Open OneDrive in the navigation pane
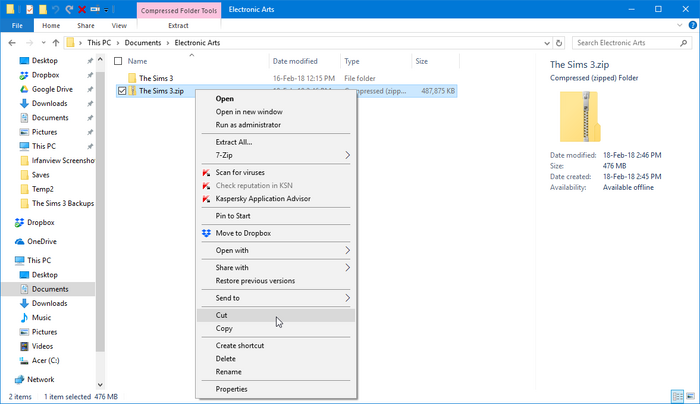700x404 pixels. pos(42,242)
